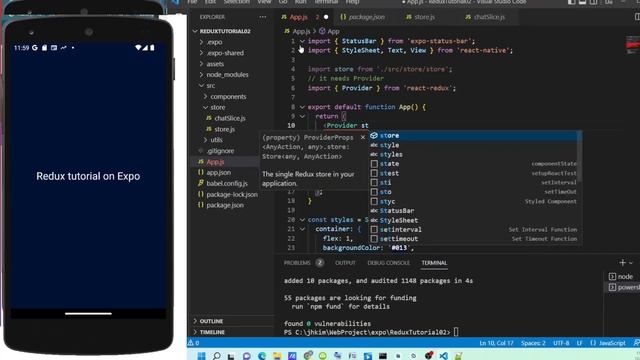This screenshot has height=360, width=640.
Task: Open the Windows Start menu
Action: point(201,356)
